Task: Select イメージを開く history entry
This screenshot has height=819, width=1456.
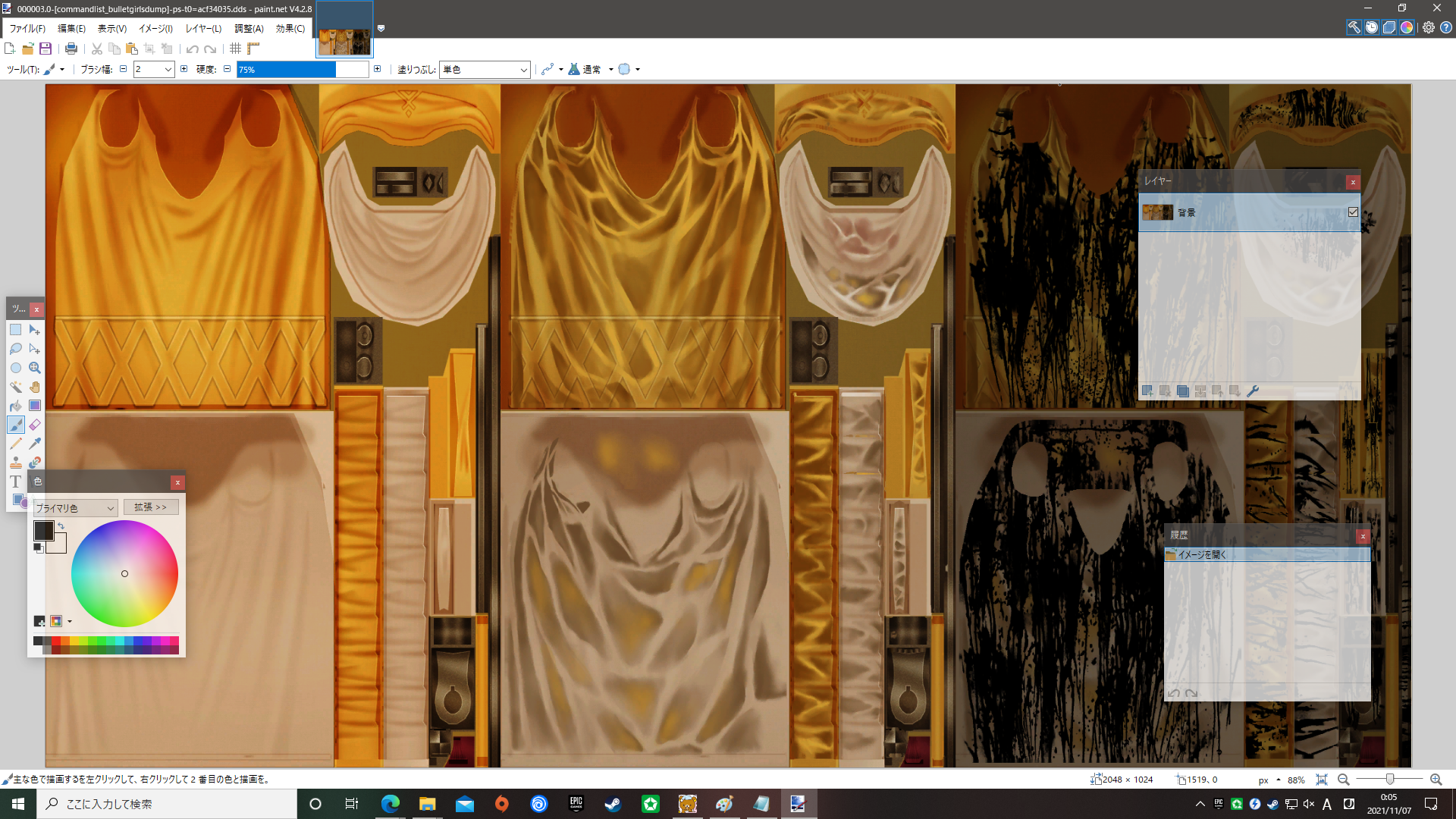Action: (1267, 555)
